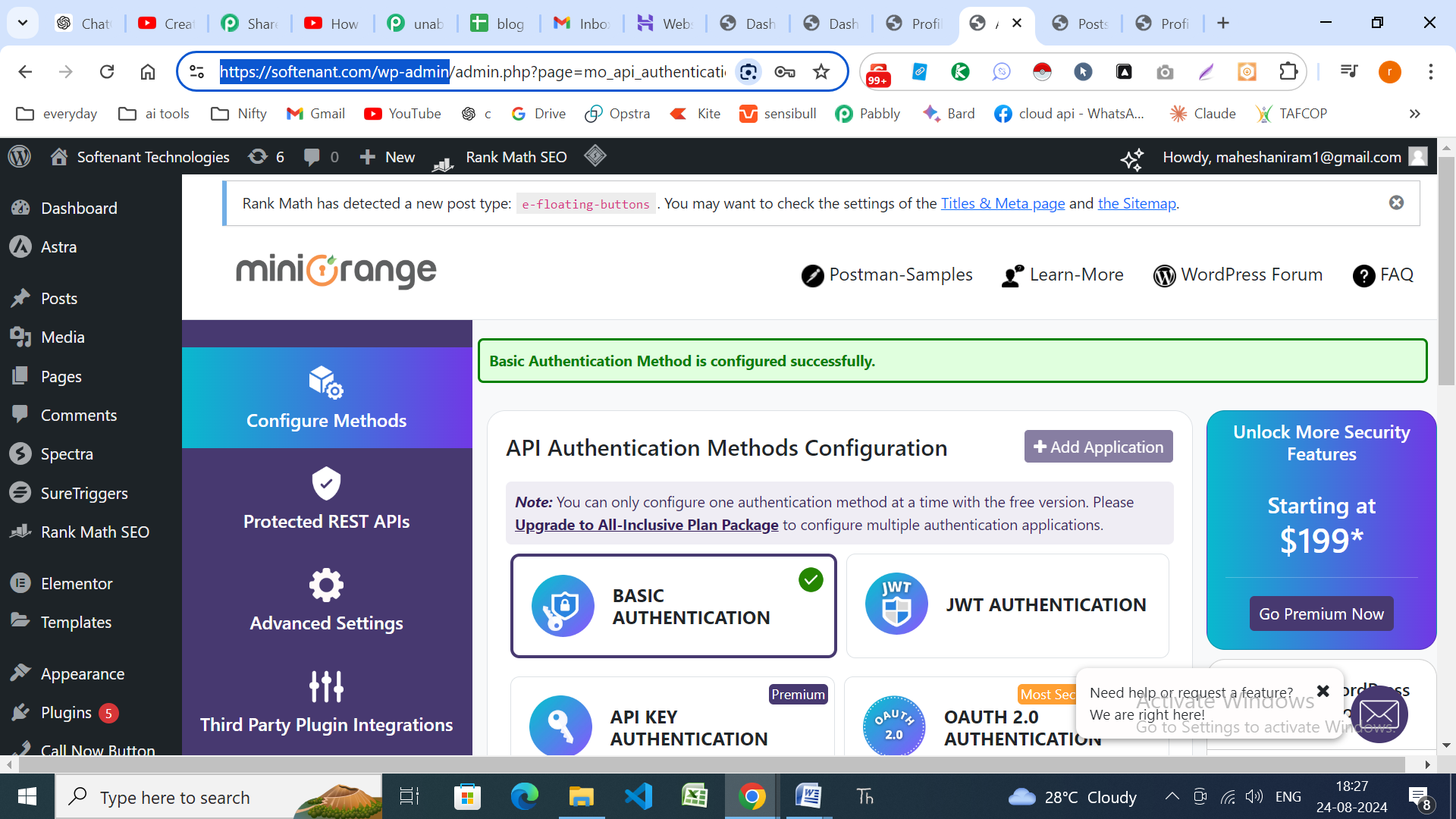This screenshot has width=1456, height=819.
Task: Bookmark this page with star icon
Action: pyautogui.click(x=821, y=71)
